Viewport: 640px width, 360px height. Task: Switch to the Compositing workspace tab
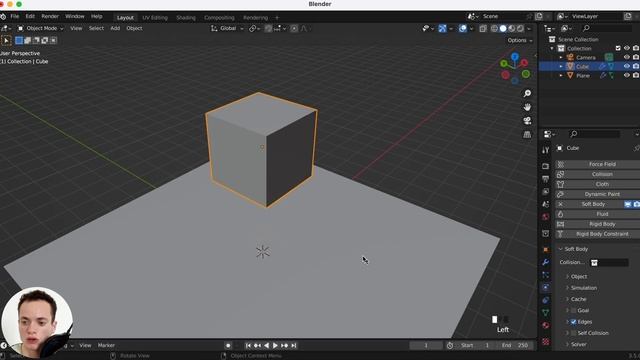coord(219,18)
